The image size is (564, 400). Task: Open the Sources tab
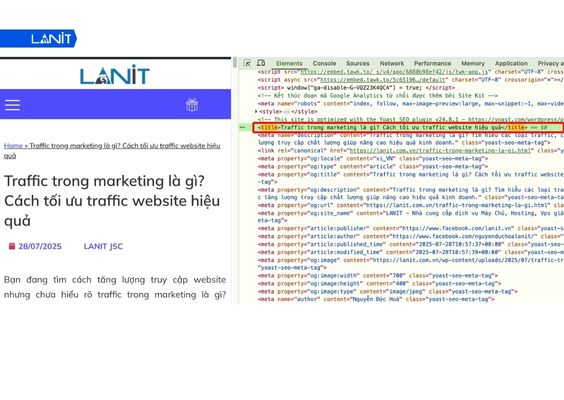(x=358, y=63)
